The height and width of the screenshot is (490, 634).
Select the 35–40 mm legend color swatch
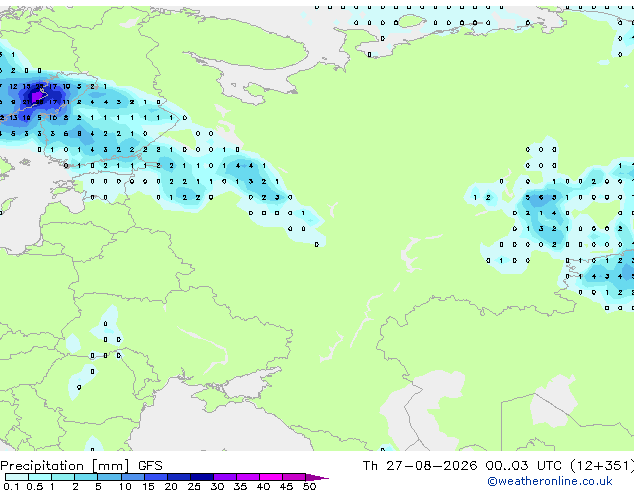coord(248,477)
